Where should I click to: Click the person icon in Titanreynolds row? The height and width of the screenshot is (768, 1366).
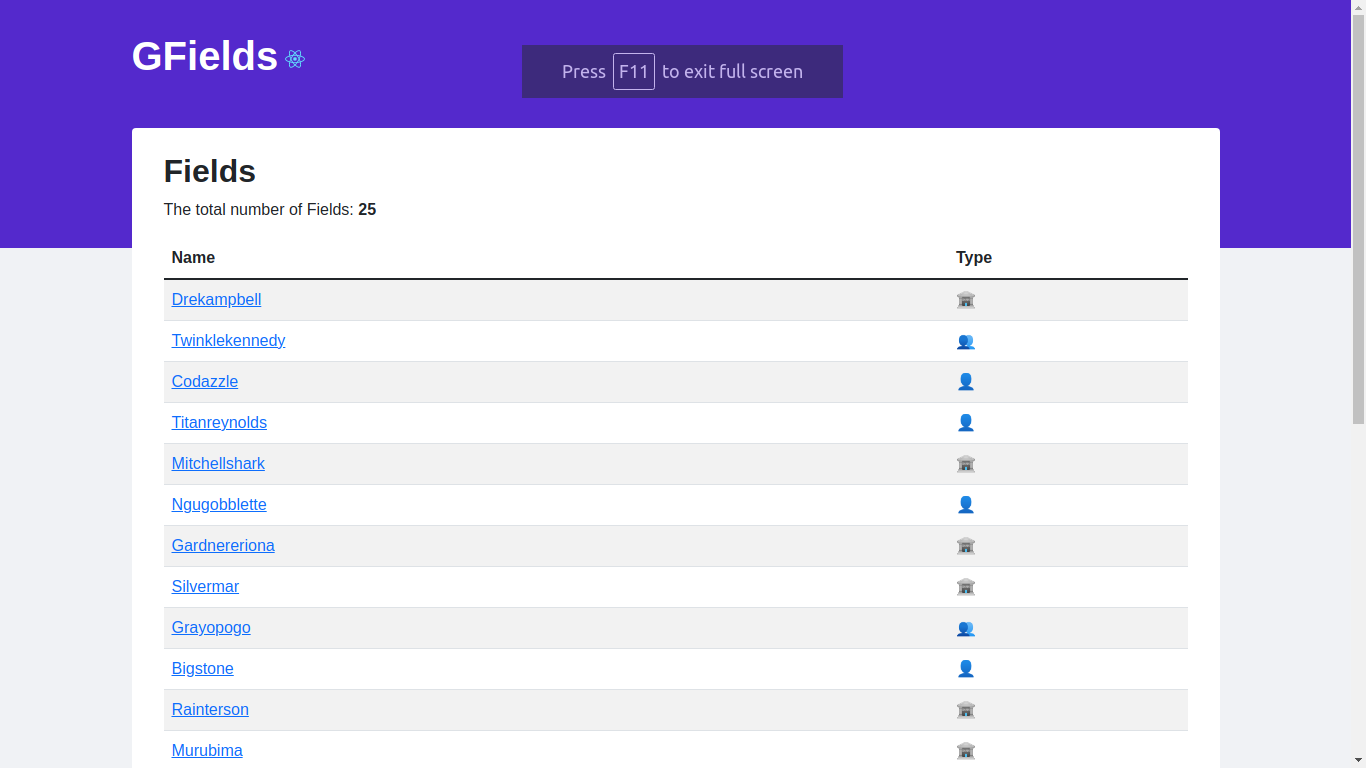(x=965, y=423)
